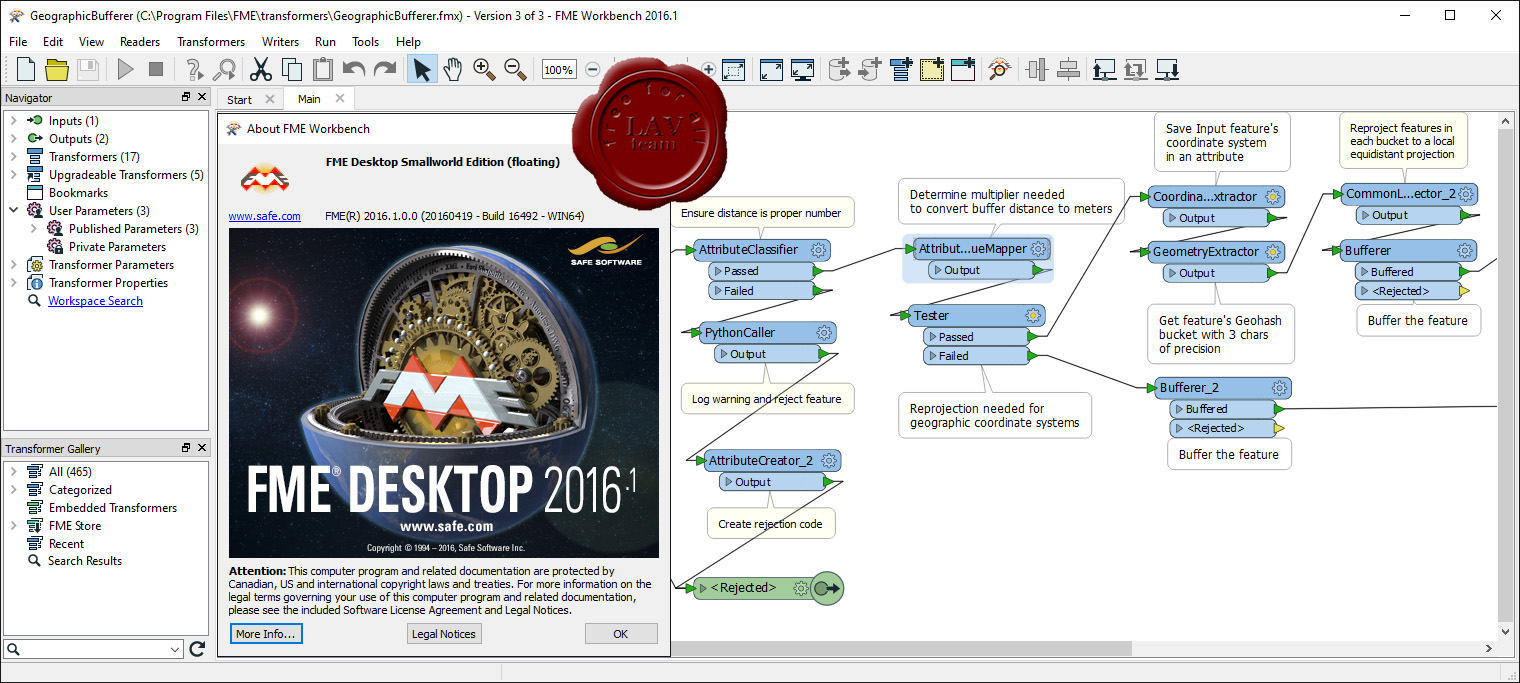Image resolution: width=1520 pixels, height=683 pixels.
Task: Open AttributeClassifier parameters gear
Action: (818, 250)
